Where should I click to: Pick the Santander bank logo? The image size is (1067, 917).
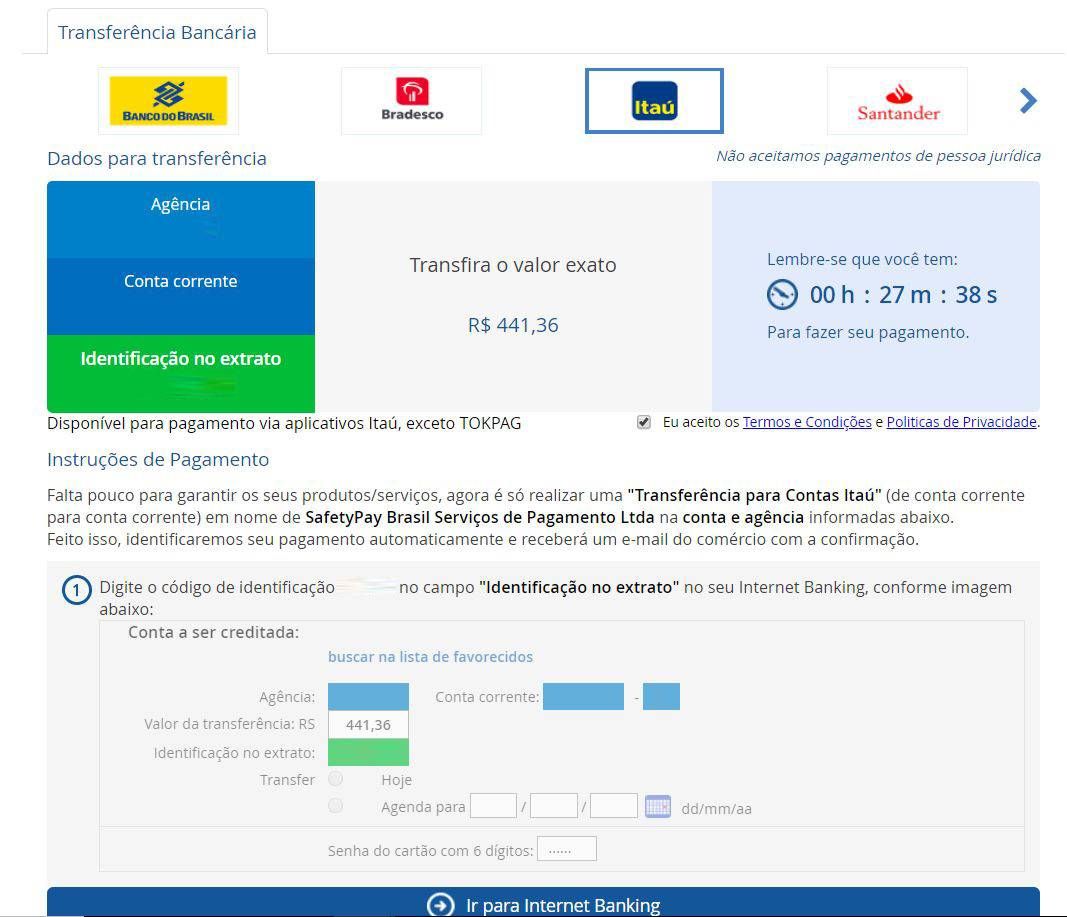(x=898, y=101)
